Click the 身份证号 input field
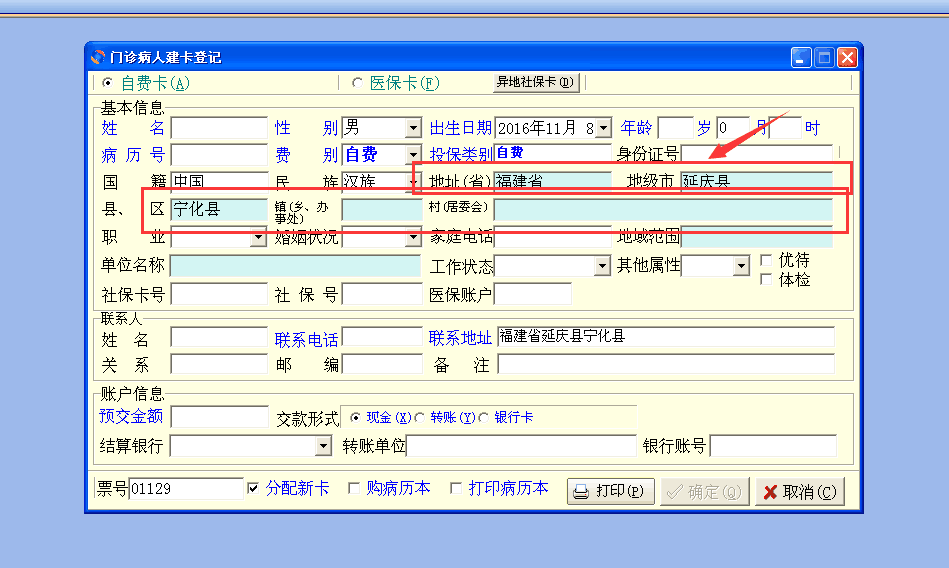 tap(757, 153)
